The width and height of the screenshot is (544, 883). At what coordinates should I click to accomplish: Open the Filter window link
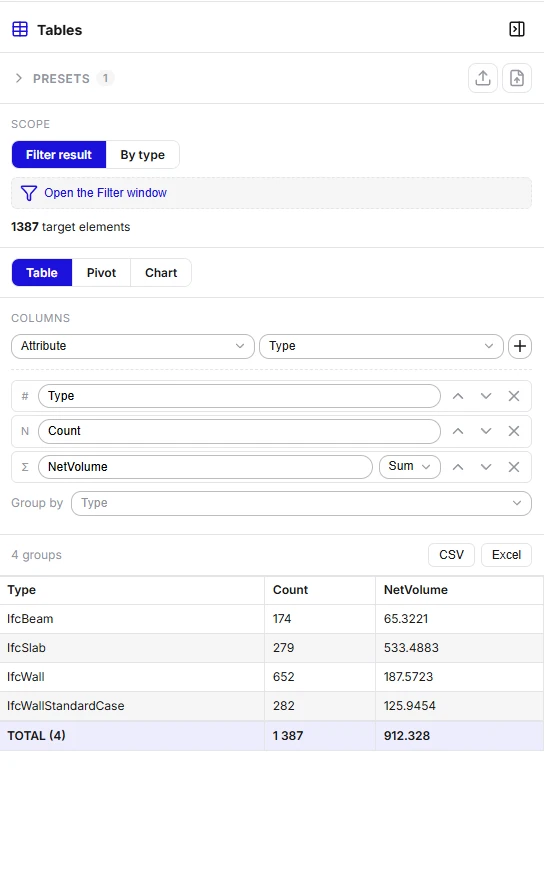pos(105,193)
